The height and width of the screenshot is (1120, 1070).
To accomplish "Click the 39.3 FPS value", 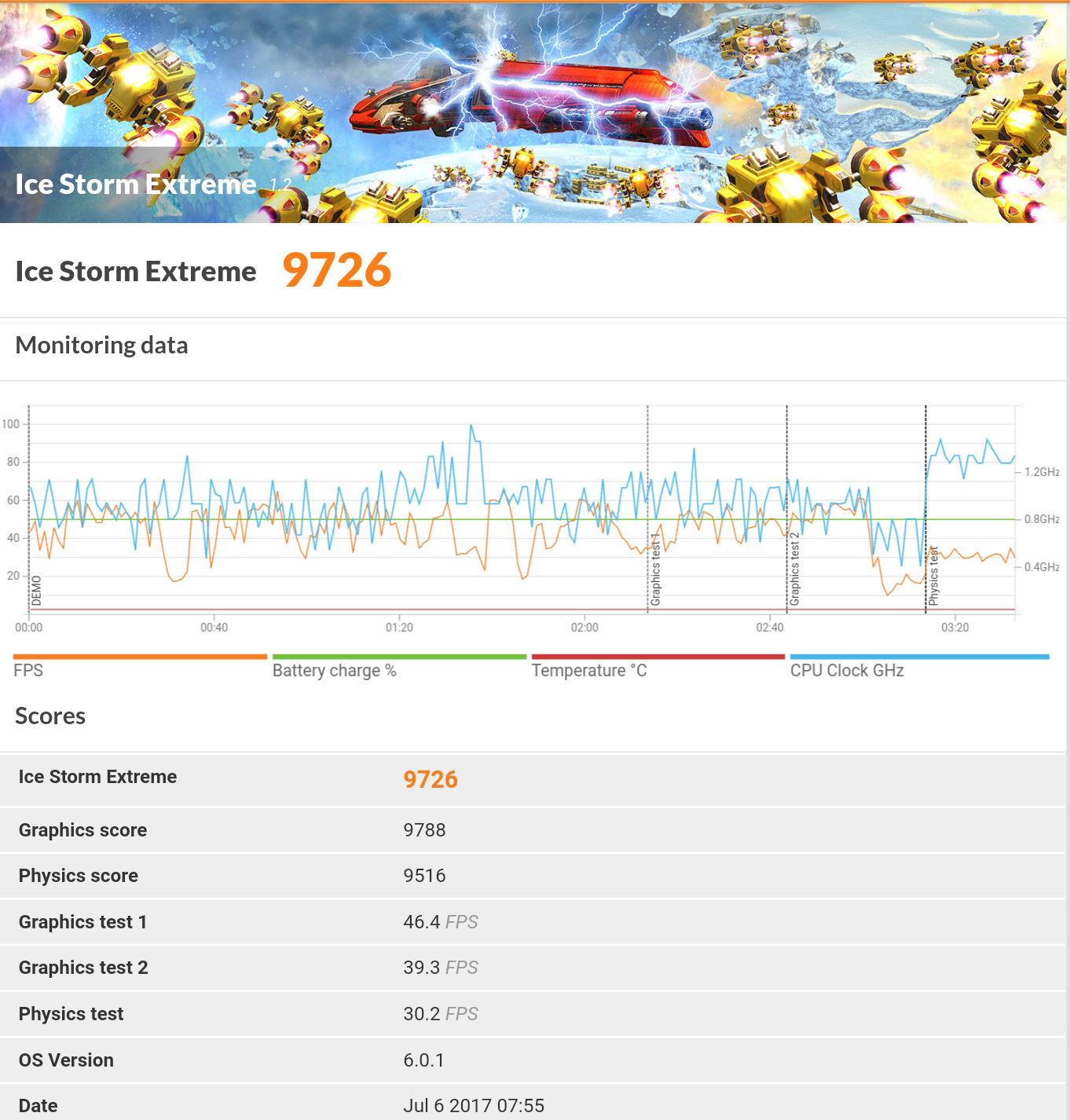I will [x=441, y=968].
